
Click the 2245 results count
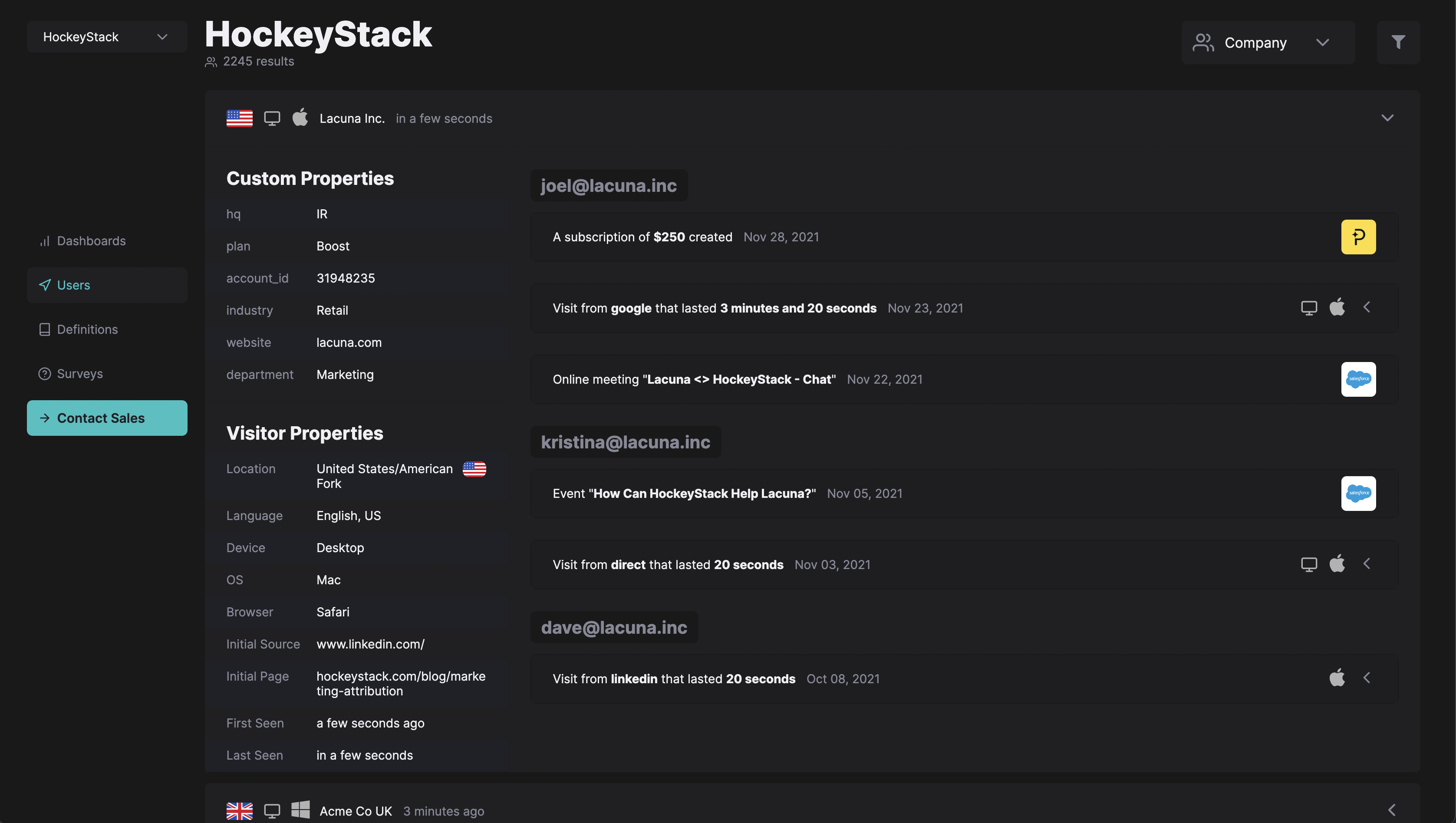tap(258, 62)
